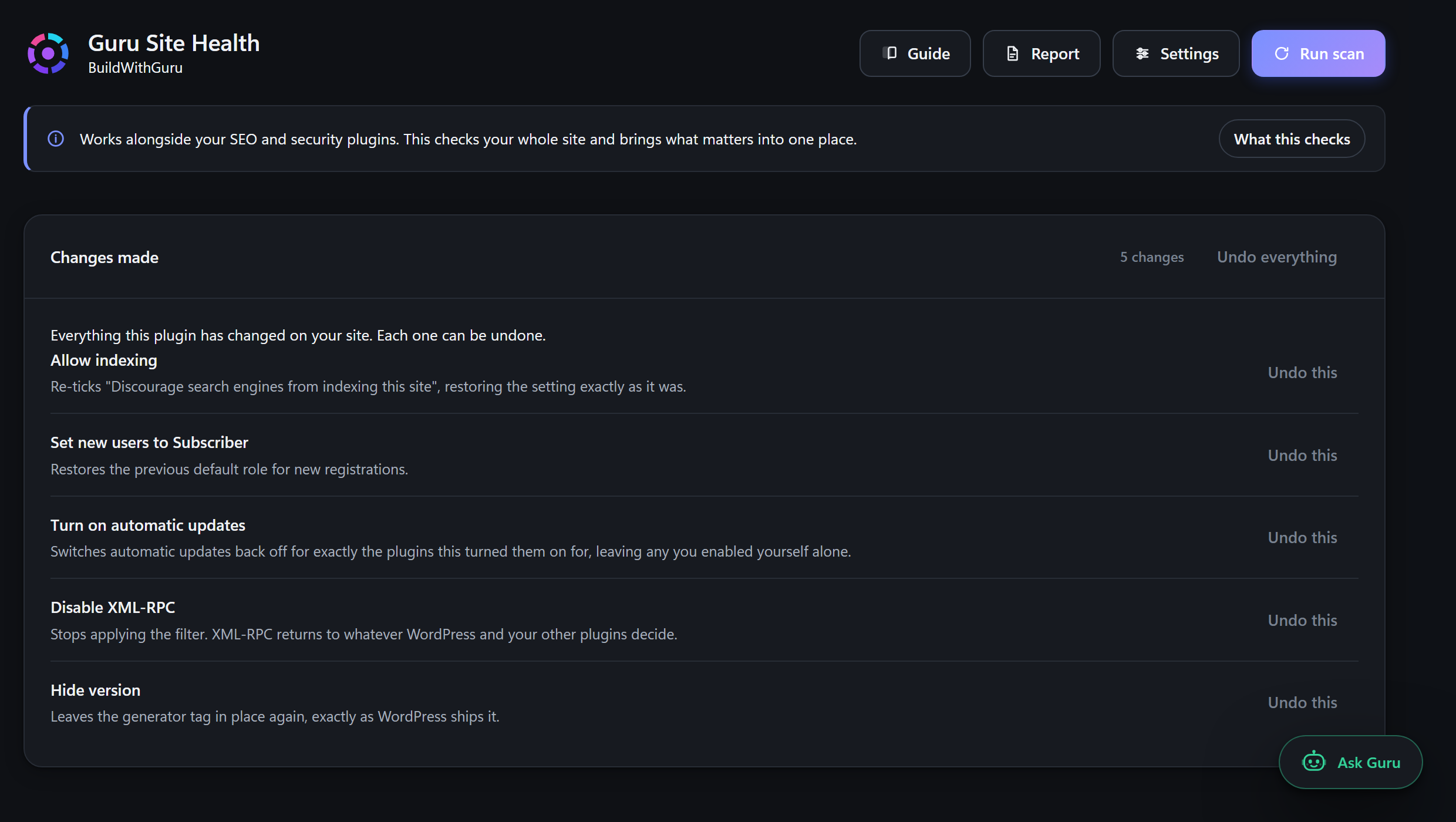The image size is (1456, 822).
Task: Click 'Restores the previous default role' description
Action: [x=229, y=470]
